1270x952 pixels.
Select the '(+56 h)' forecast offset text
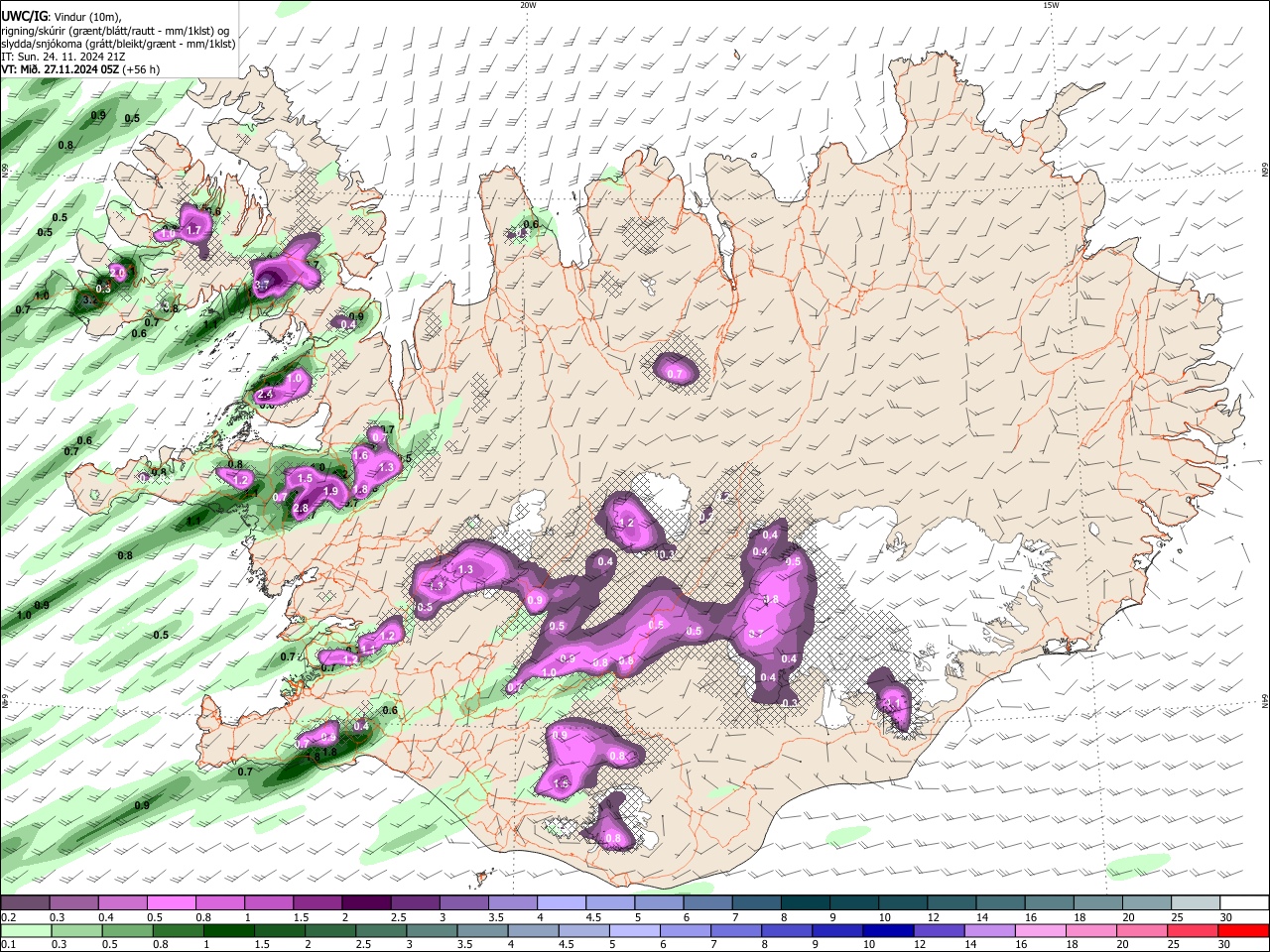click(x=143, y=69)
